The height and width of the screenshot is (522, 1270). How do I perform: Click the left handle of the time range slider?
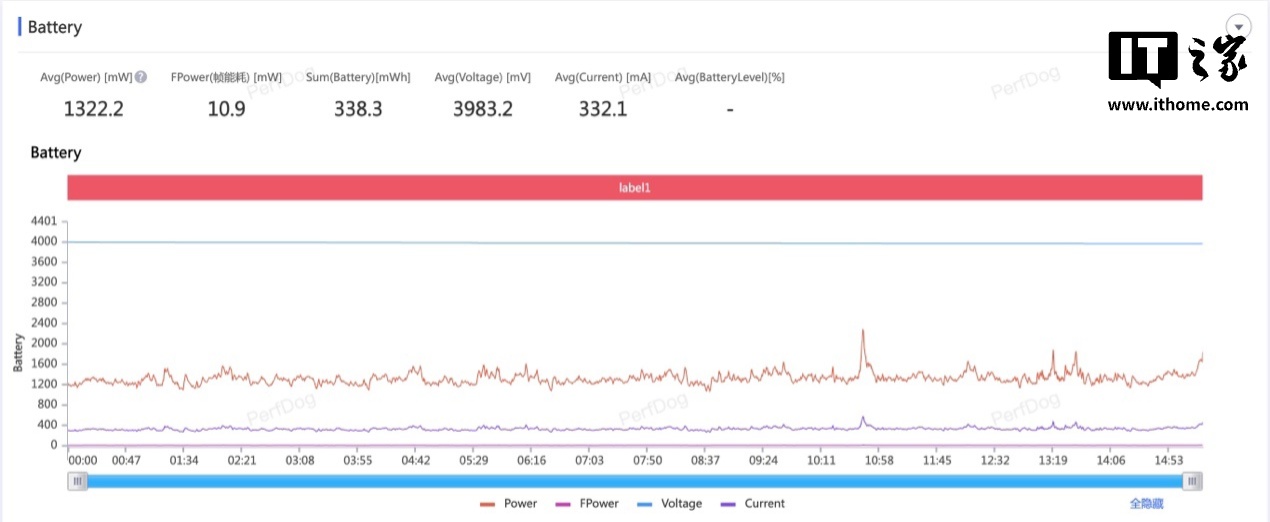click(x=77, y=482)
